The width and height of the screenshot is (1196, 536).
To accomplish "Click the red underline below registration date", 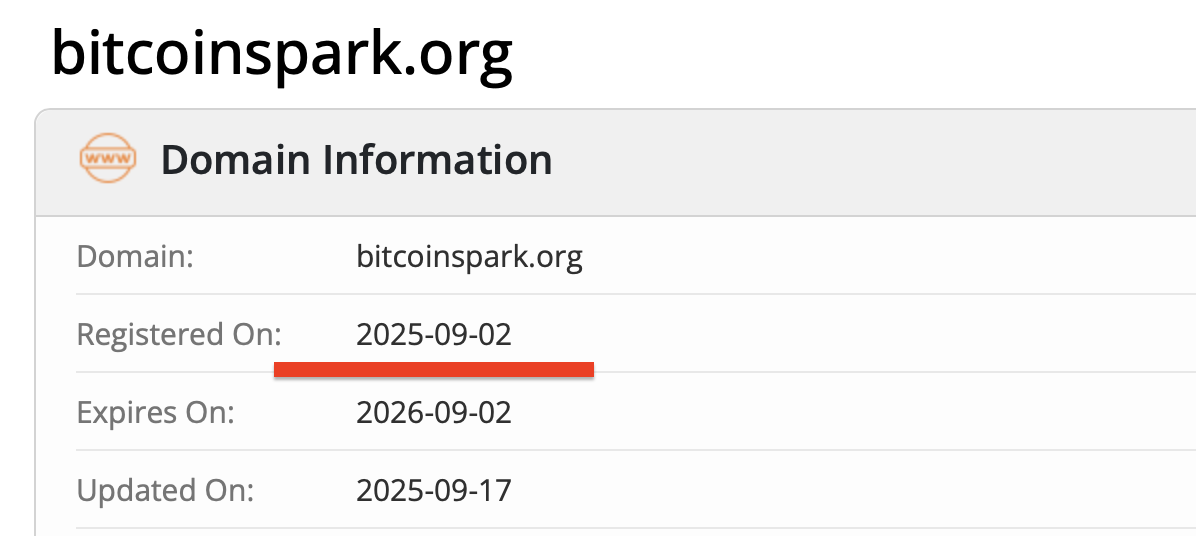I will click(434, 370).
